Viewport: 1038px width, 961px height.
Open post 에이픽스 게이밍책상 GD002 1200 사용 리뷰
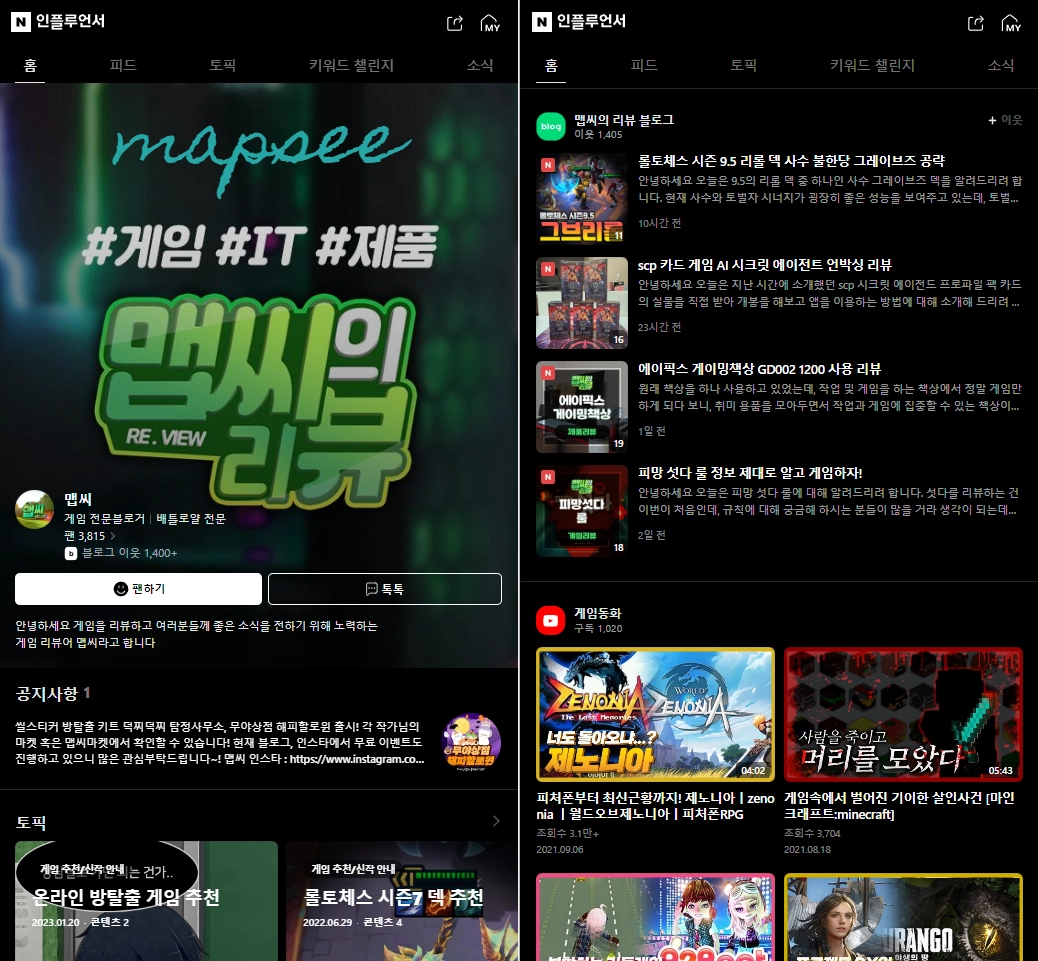click(x=759, y=369)
